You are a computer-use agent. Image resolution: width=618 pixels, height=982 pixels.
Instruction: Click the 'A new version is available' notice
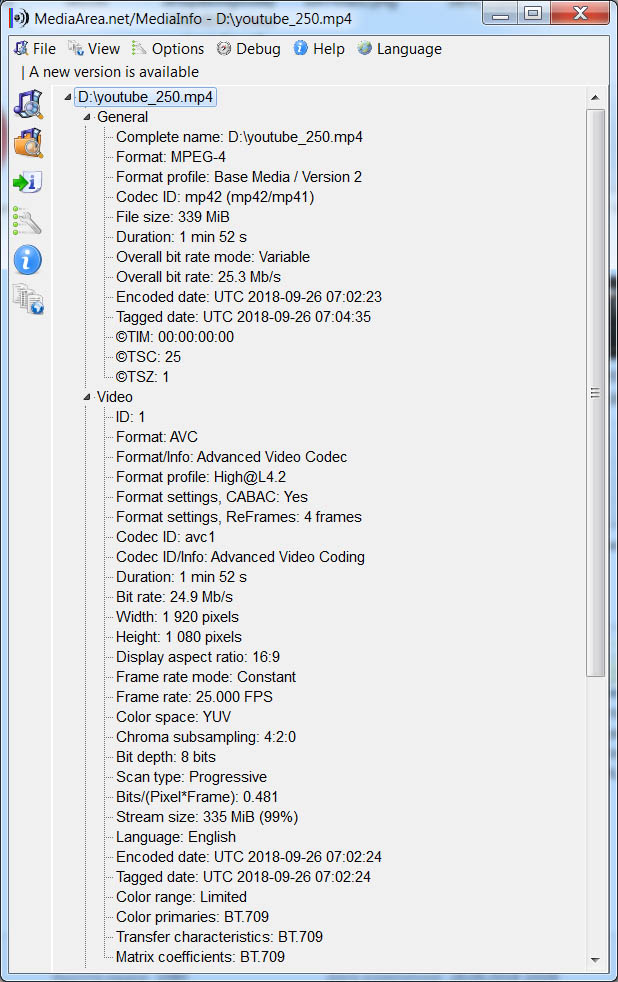(114, 72)
